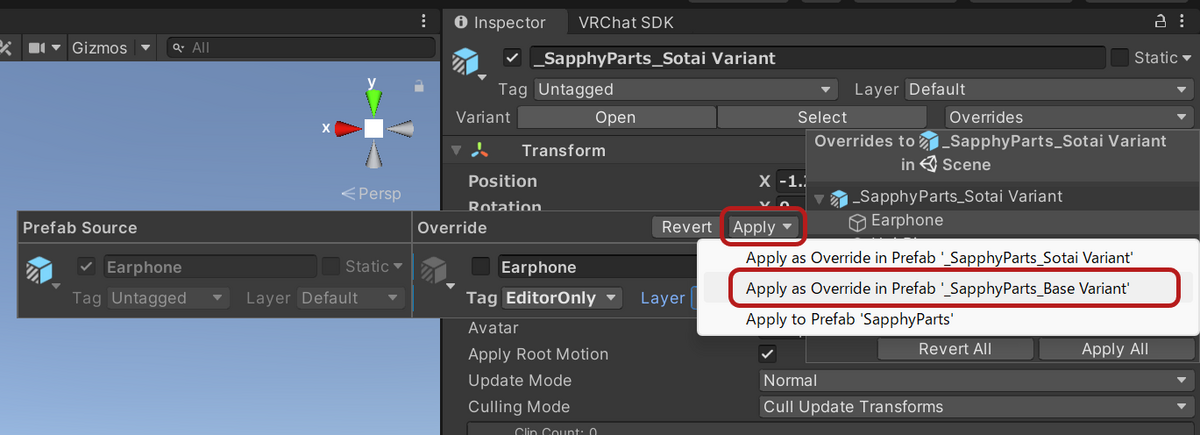1200x435 pixels.
Task: Open the Gizmos dropdown arrow
Action: click(145, 47)
